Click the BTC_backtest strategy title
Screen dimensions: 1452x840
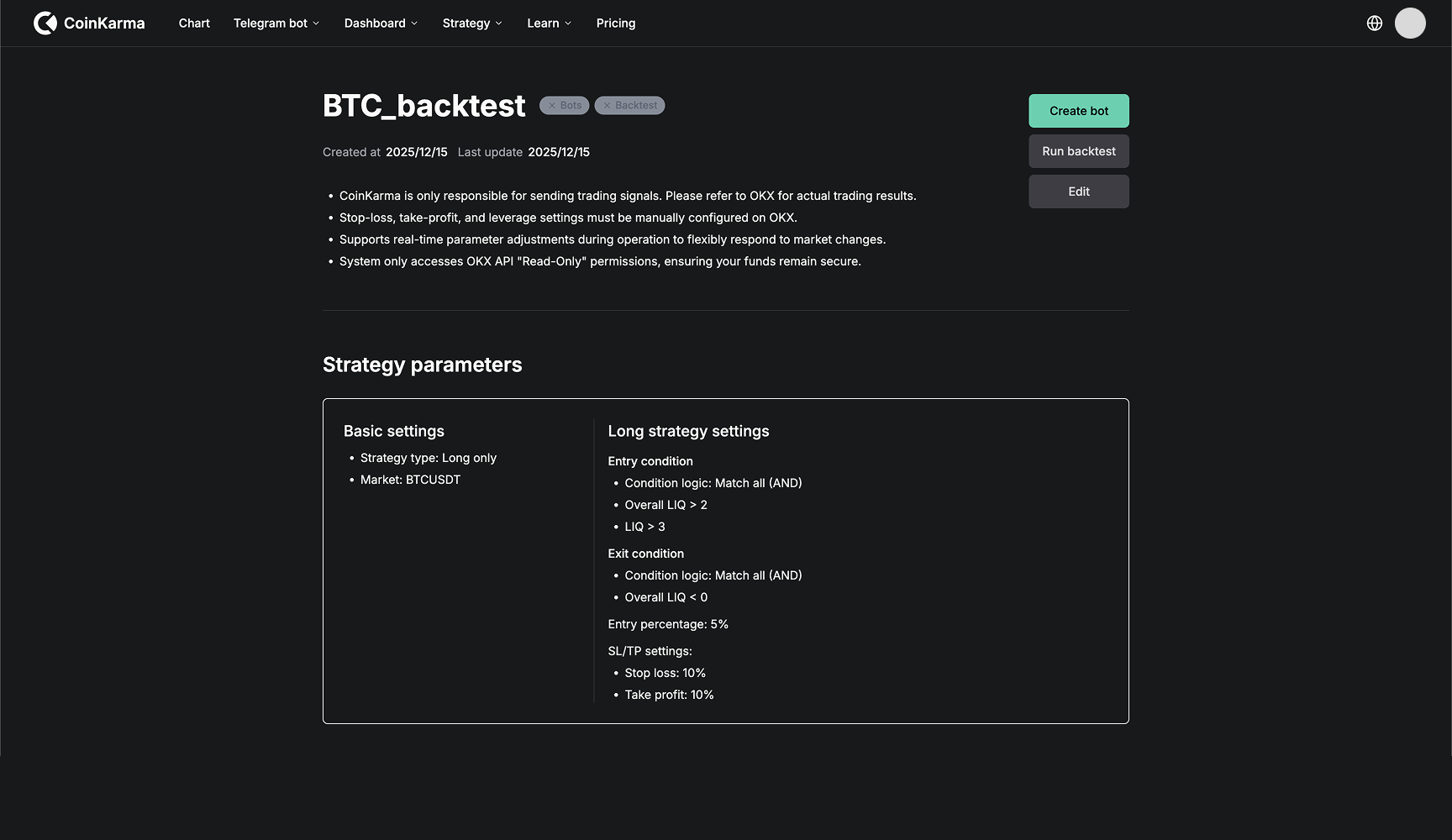[424, 106]
